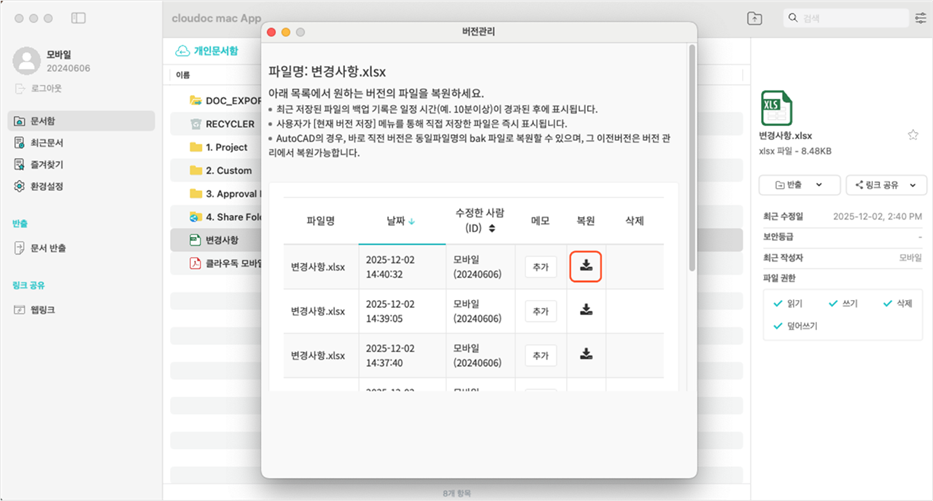
Task: Expand the 링크 공유 dropdown
Action: 885,185
